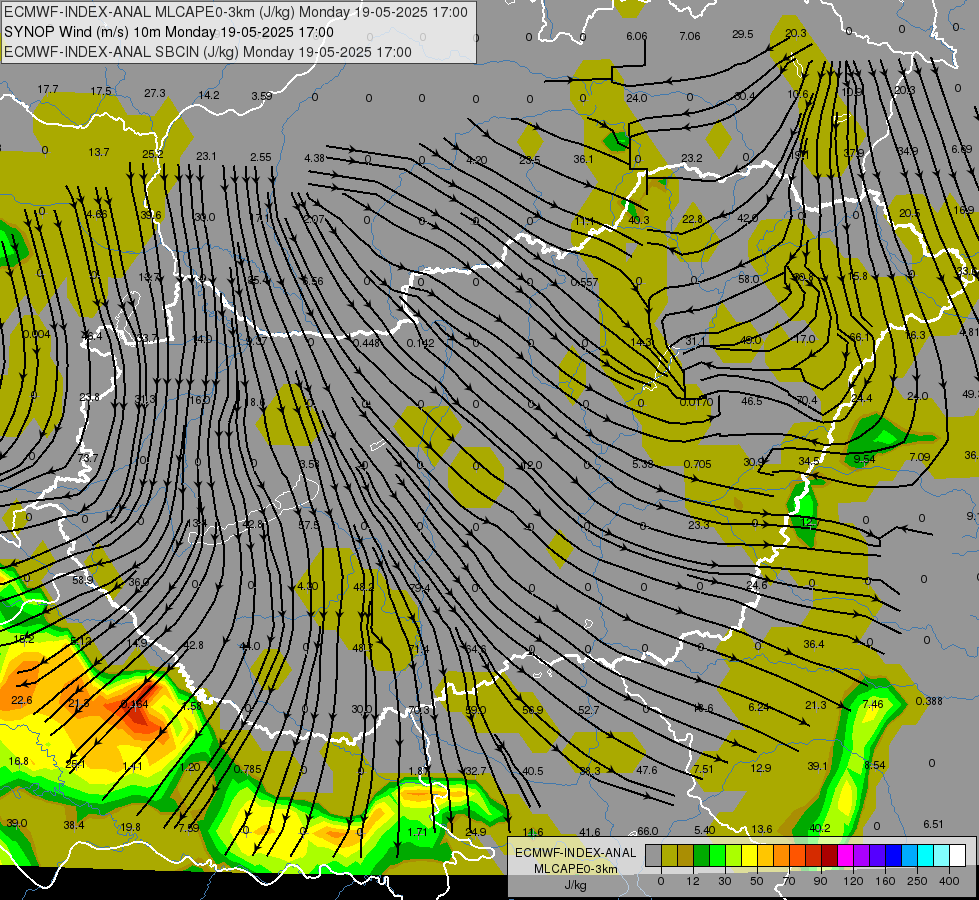The width and height of the screenshot is (979, 900).
Task: Click the legend tick label 50
Action: (x=756, y=882)
